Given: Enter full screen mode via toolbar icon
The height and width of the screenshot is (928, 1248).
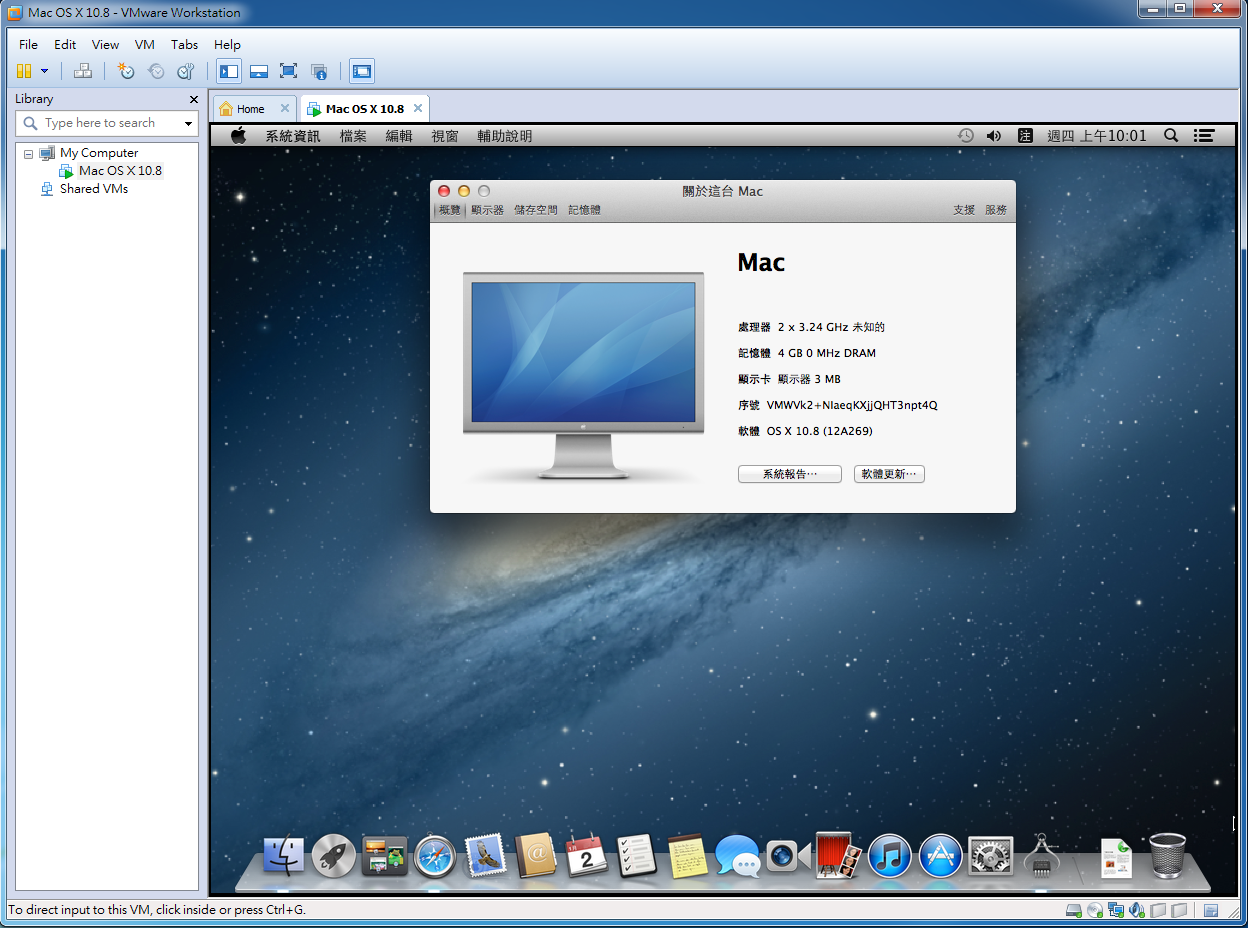Looking at the screenshot, I should [x=289, y=71].
